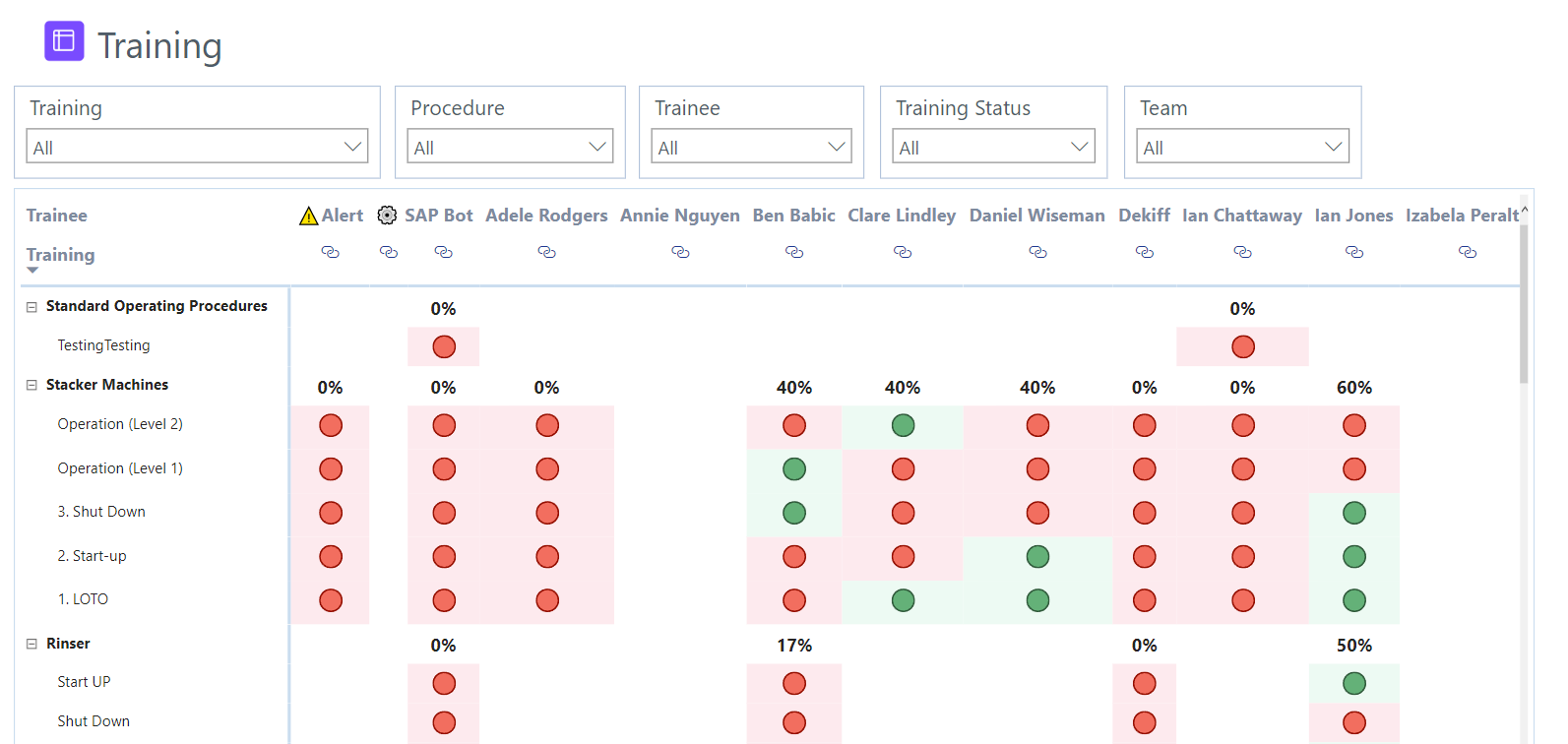
Task: Select the Clare Lindley column header
Action: pyautogui.click(x=902, y=216)
